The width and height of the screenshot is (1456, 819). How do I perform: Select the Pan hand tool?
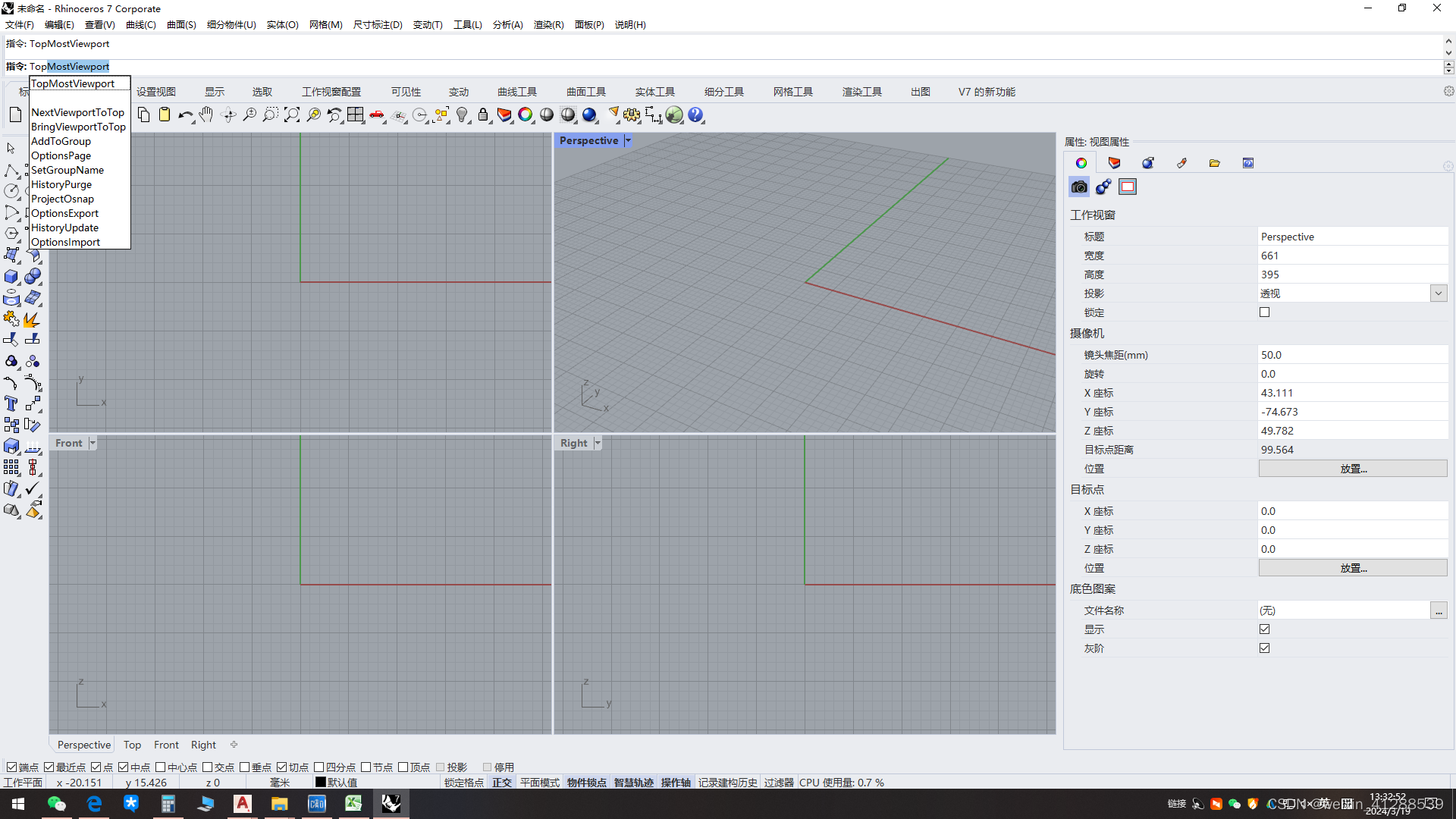point(206,115)
